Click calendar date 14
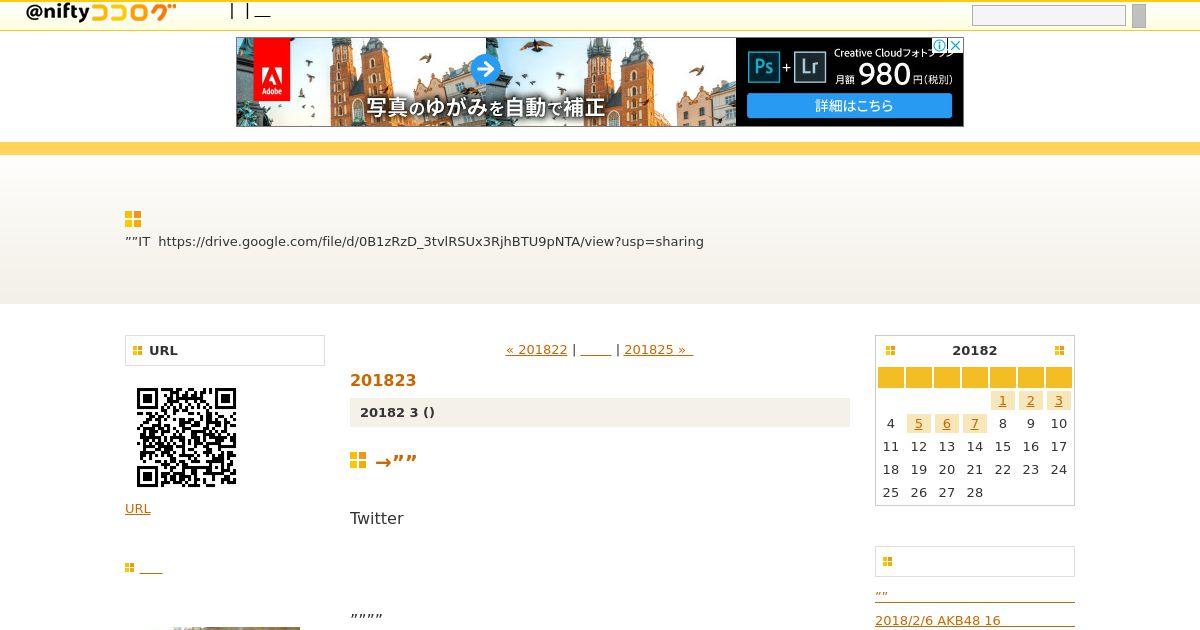This screenshot has width=1200, height=630. [x=975, y=447]
